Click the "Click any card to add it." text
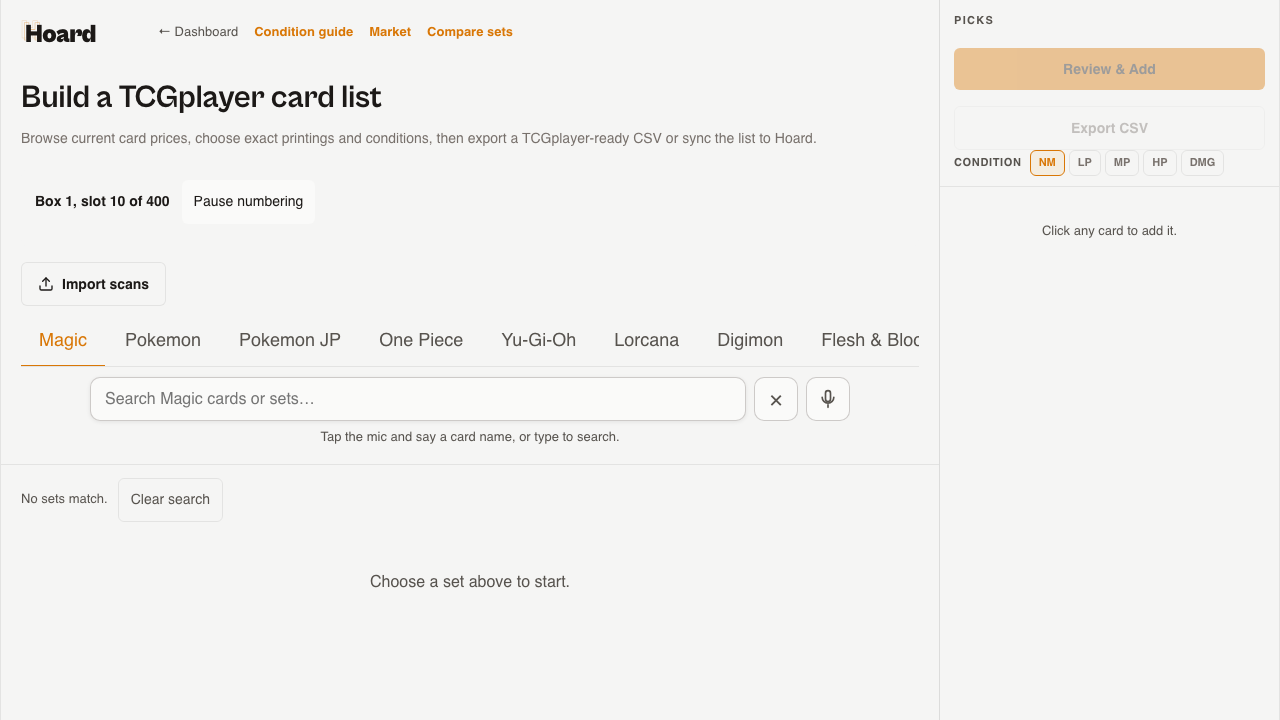 (1109, 231)
